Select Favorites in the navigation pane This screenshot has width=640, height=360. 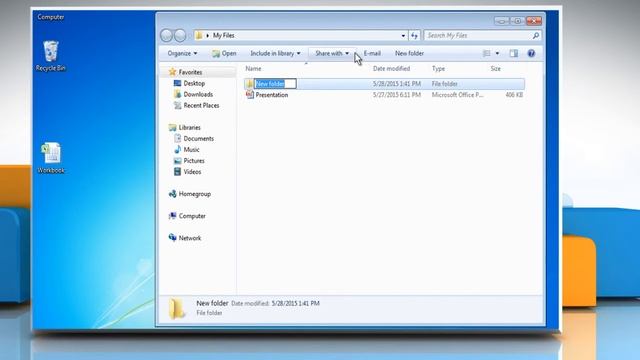[190, 72]
